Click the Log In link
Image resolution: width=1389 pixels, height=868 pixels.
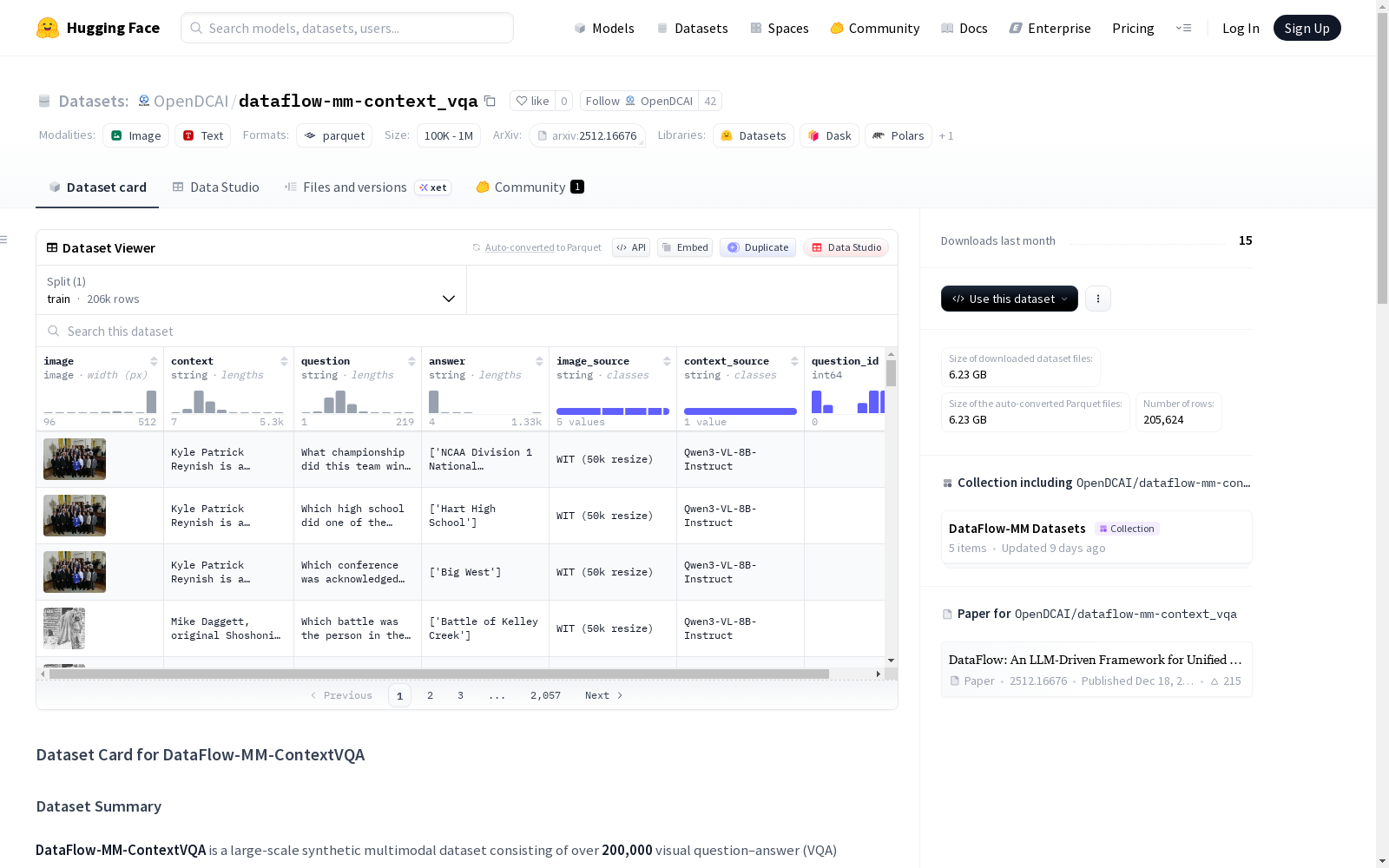[1241, 28]
